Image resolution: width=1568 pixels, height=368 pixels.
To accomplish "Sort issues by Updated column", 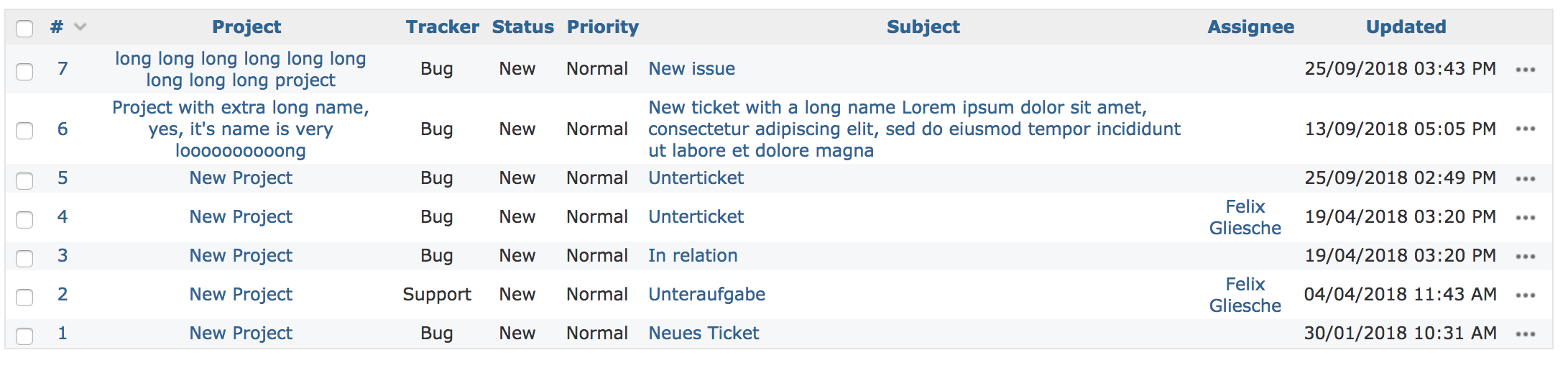I will [1406, 27].
